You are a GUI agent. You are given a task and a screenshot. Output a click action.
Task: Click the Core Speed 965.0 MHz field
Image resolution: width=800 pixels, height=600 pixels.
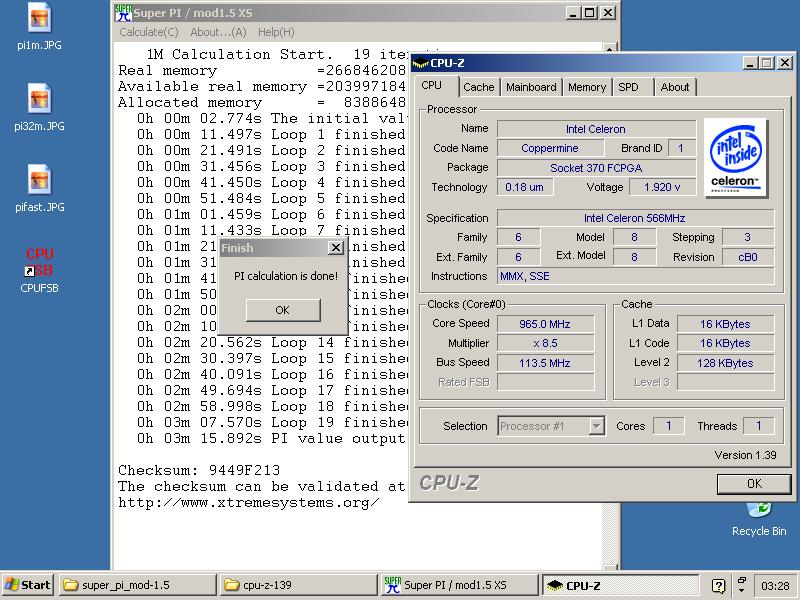(x=545, y=324)
